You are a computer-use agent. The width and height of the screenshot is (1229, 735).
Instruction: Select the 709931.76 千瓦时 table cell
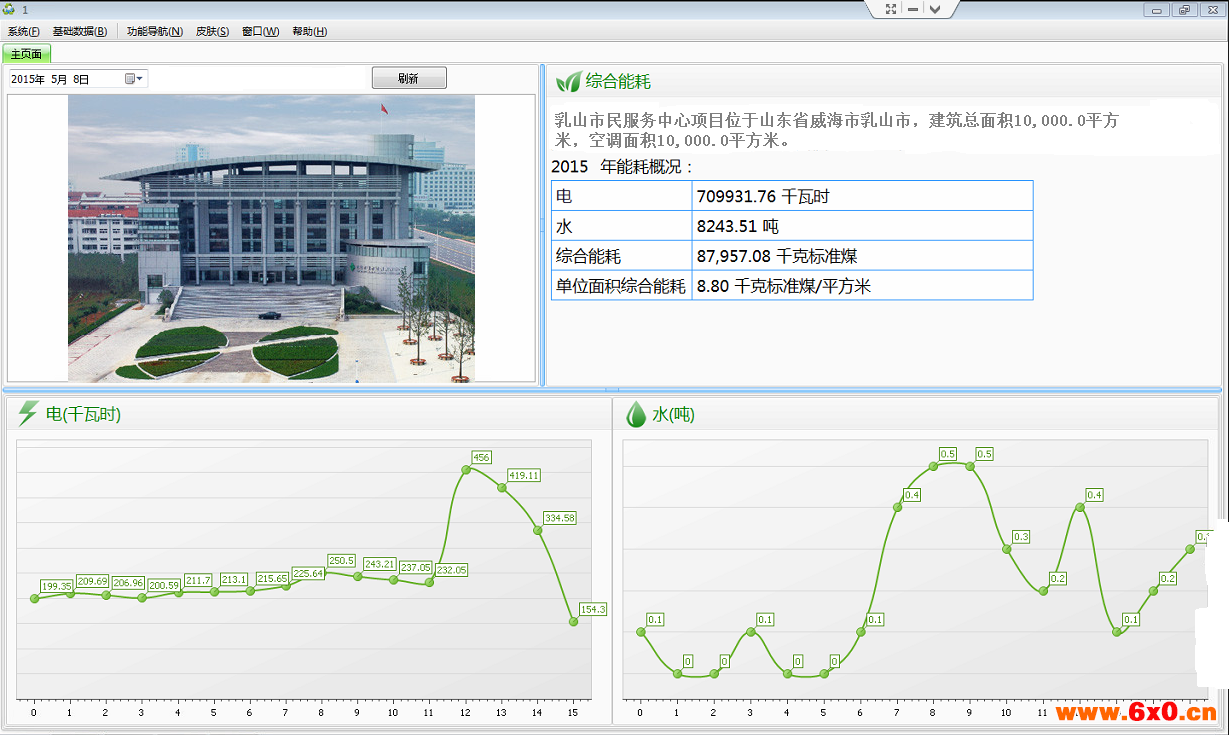click(862, 196)
